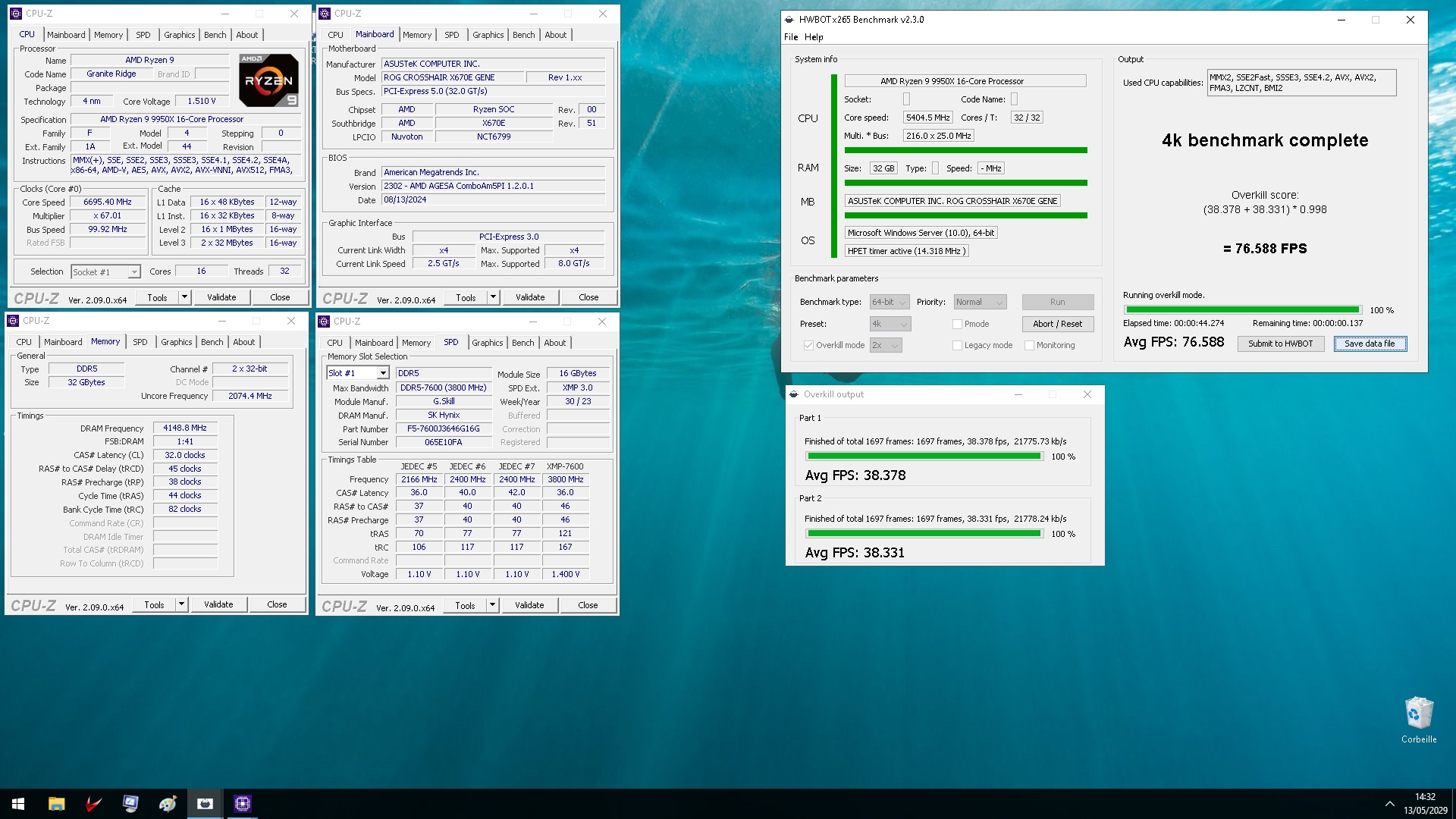Switch to Graphics tab in Mainboard CPU-Z window
The image size is (1456, 819).
click(488, 35)
